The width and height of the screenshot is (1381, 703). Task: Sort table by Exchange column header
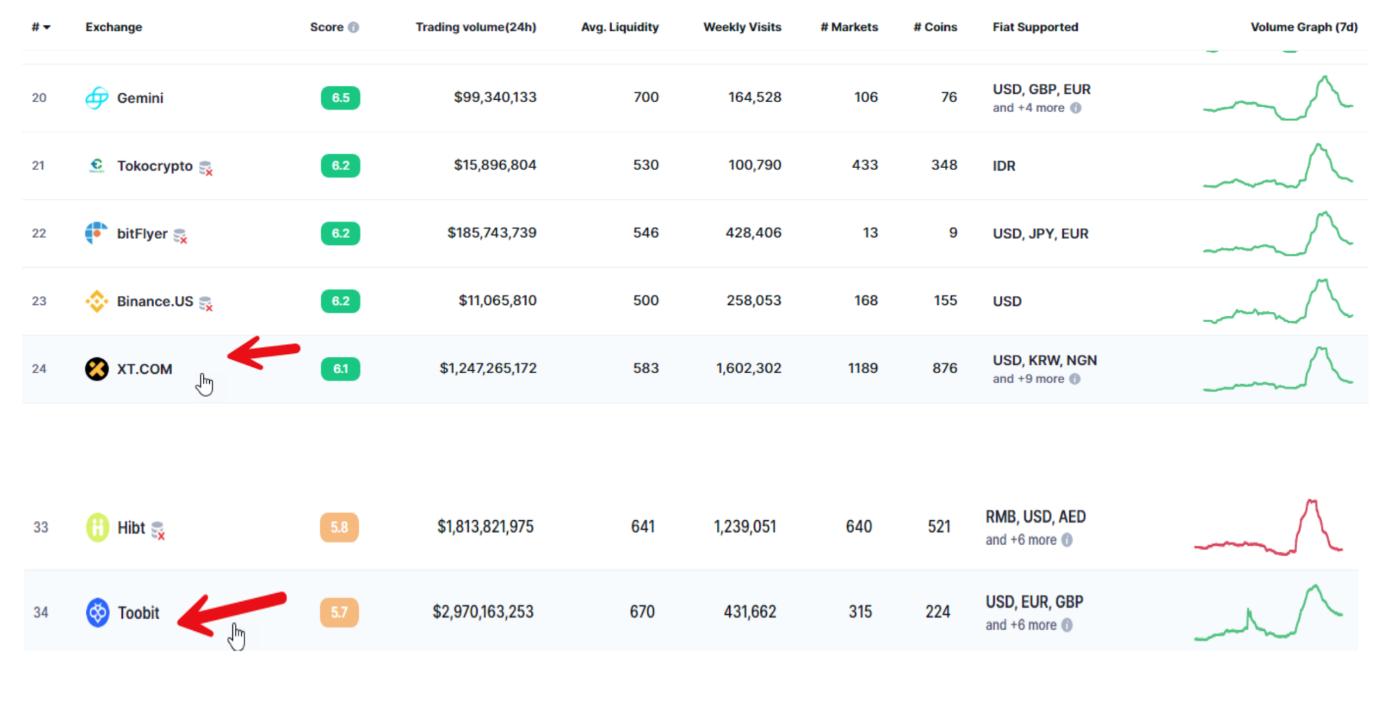pos(114,27)
